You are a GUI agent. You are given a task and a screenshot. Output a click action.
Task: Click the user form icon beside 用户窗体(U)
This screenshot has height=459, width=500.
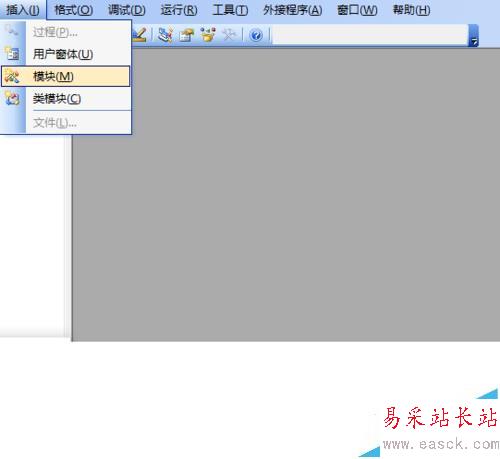coord(12,54)
